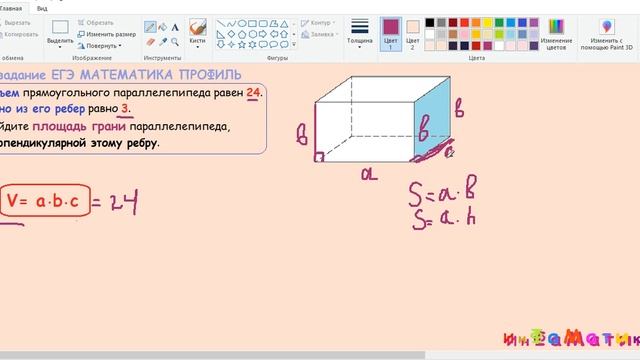Image resolution: width=640 pixels, height=360 pixels.
Task: Click Изменить размер resize button
Action: (x=107, y=34)
